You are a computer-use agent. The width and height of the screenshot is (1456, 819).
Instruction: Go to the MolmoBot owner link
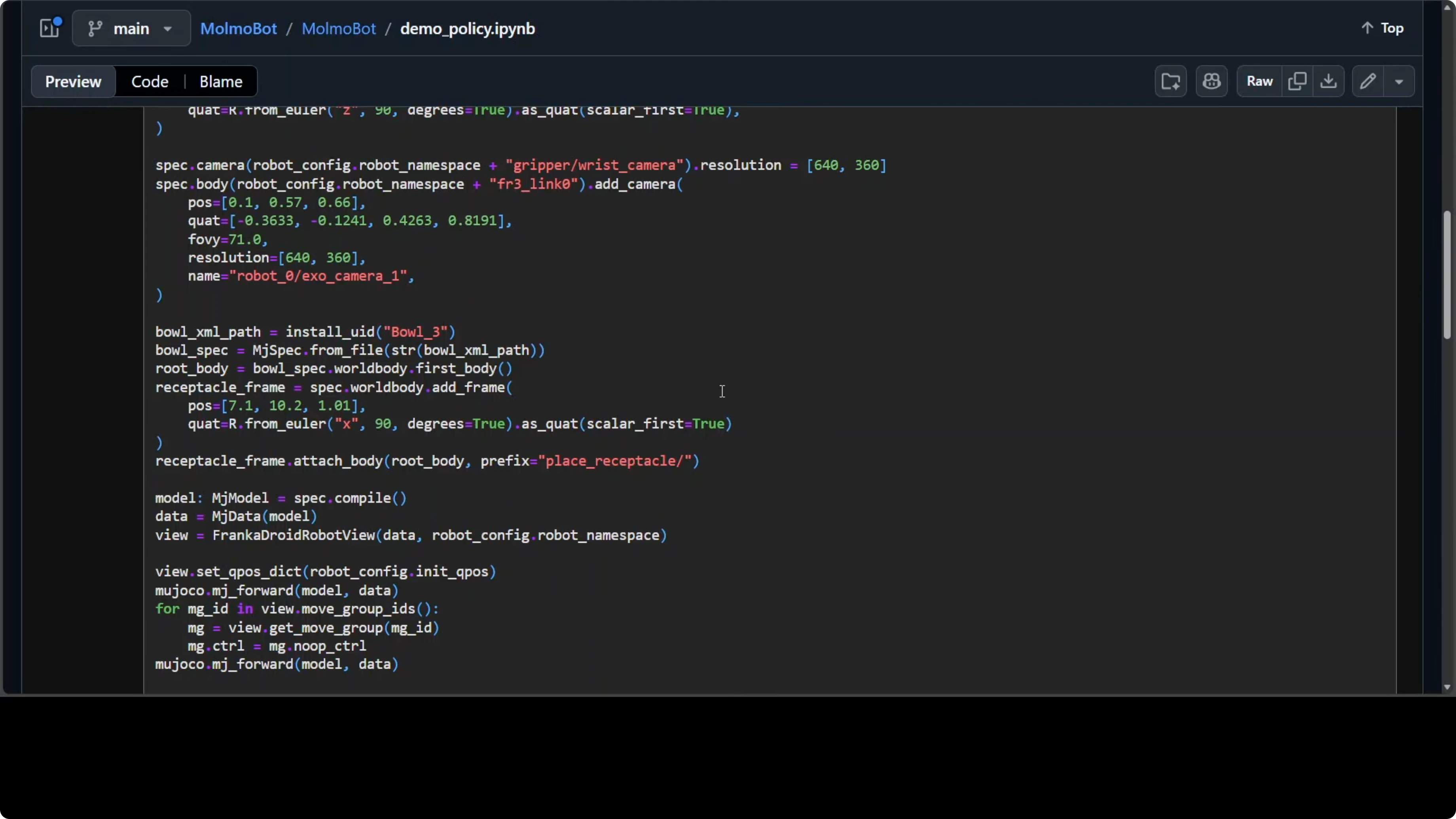[239, 28]
